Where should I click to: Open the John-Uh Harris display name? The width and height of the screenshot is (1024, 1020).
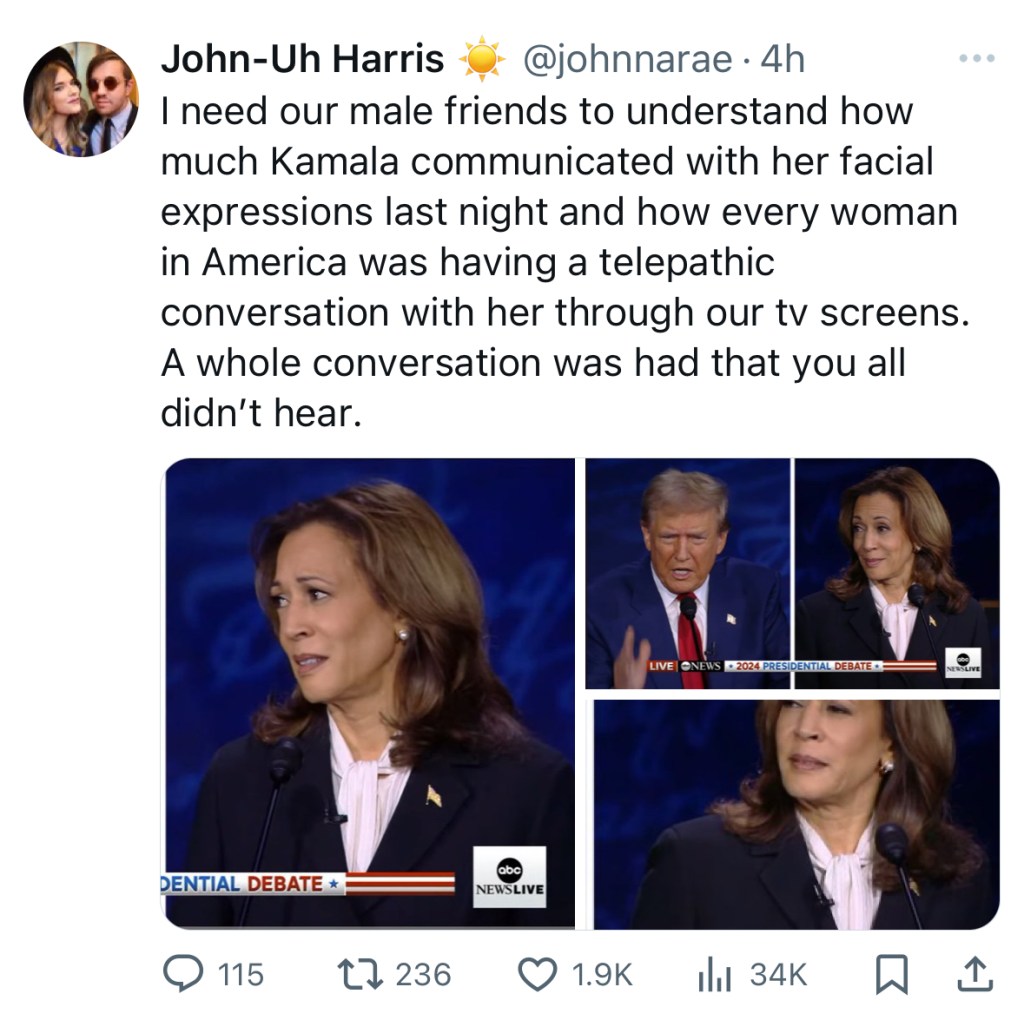(302, 59)
